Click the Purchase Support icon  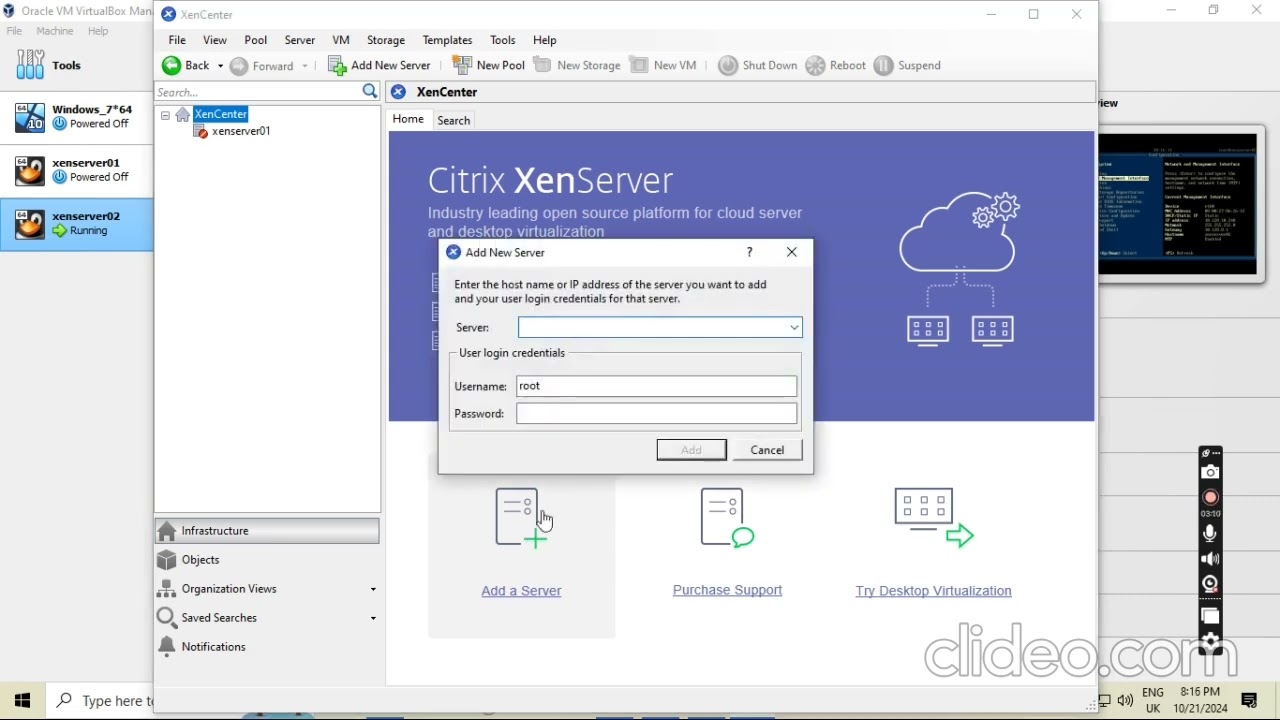click(727, 518)
